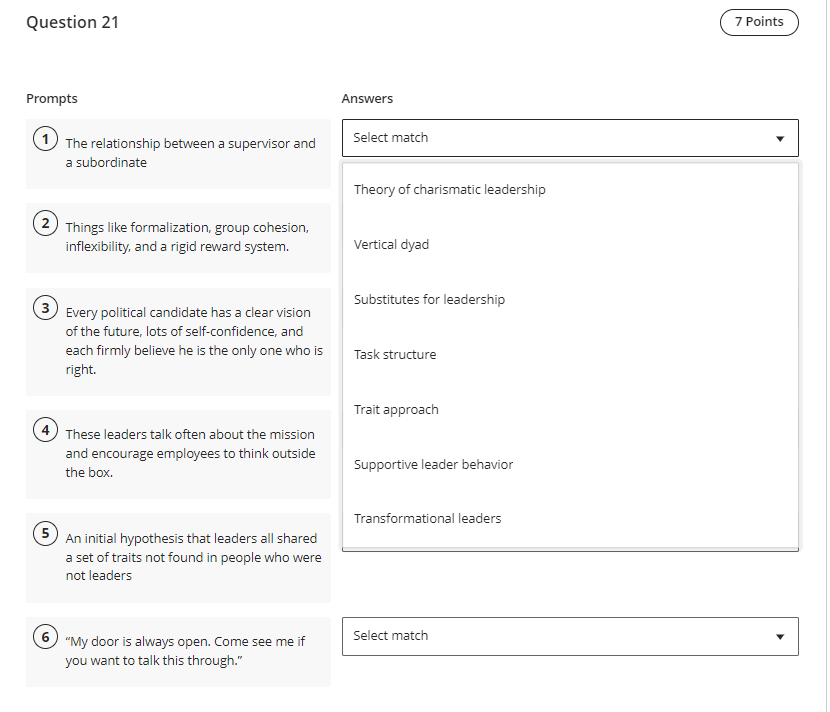Click the '7 Points' badge
This screenshot has height=712, width=830.
[x=759, y=22]
